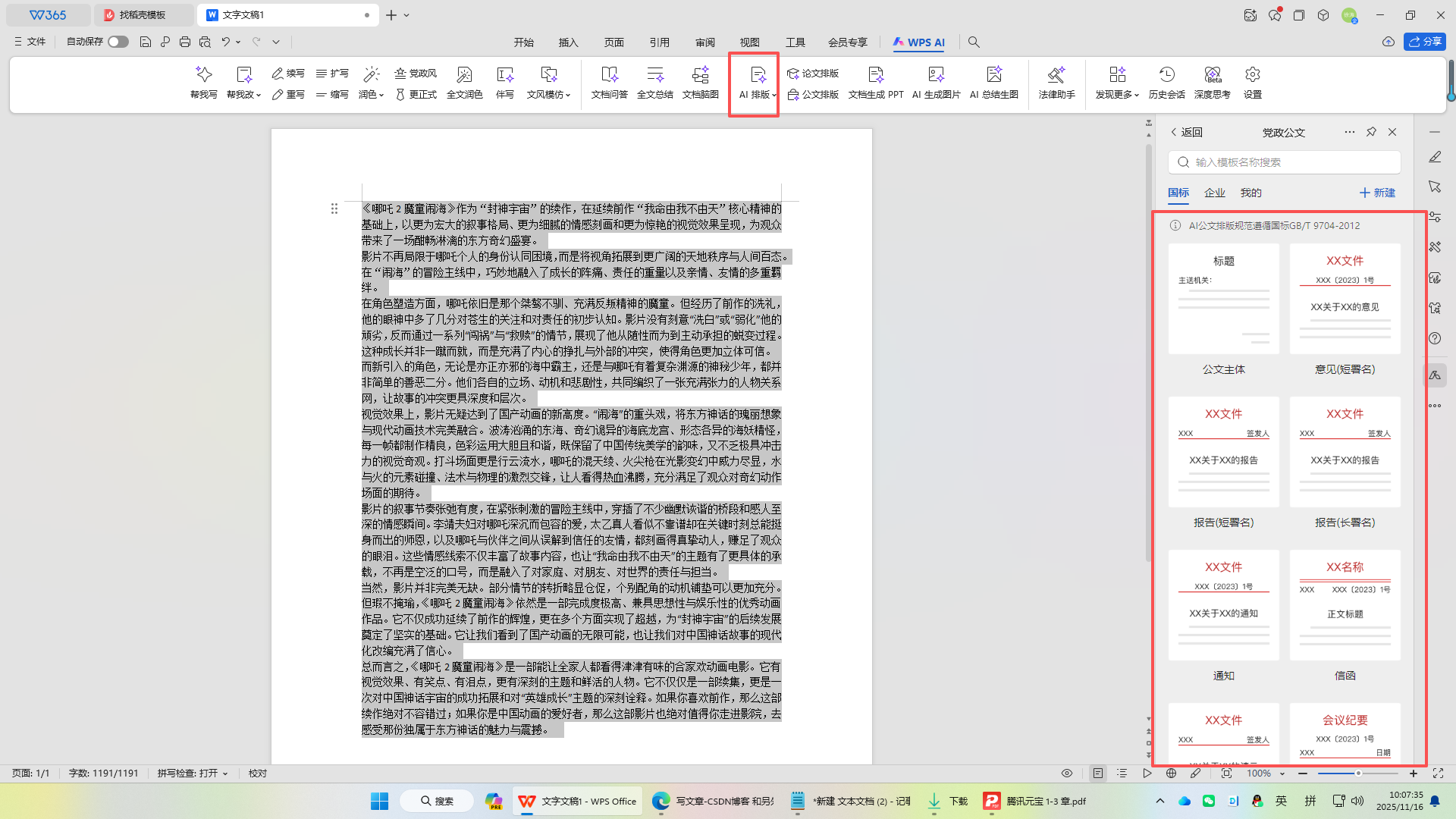Launch the 法律助手 tool
The image size is (1456, 819).
(x=1056, y=83)
